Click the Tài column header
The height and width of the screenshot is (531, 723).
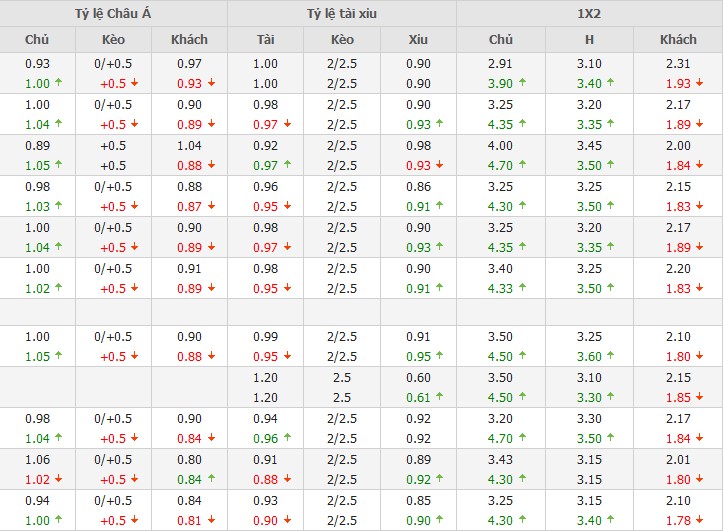(x=265, y=39)
